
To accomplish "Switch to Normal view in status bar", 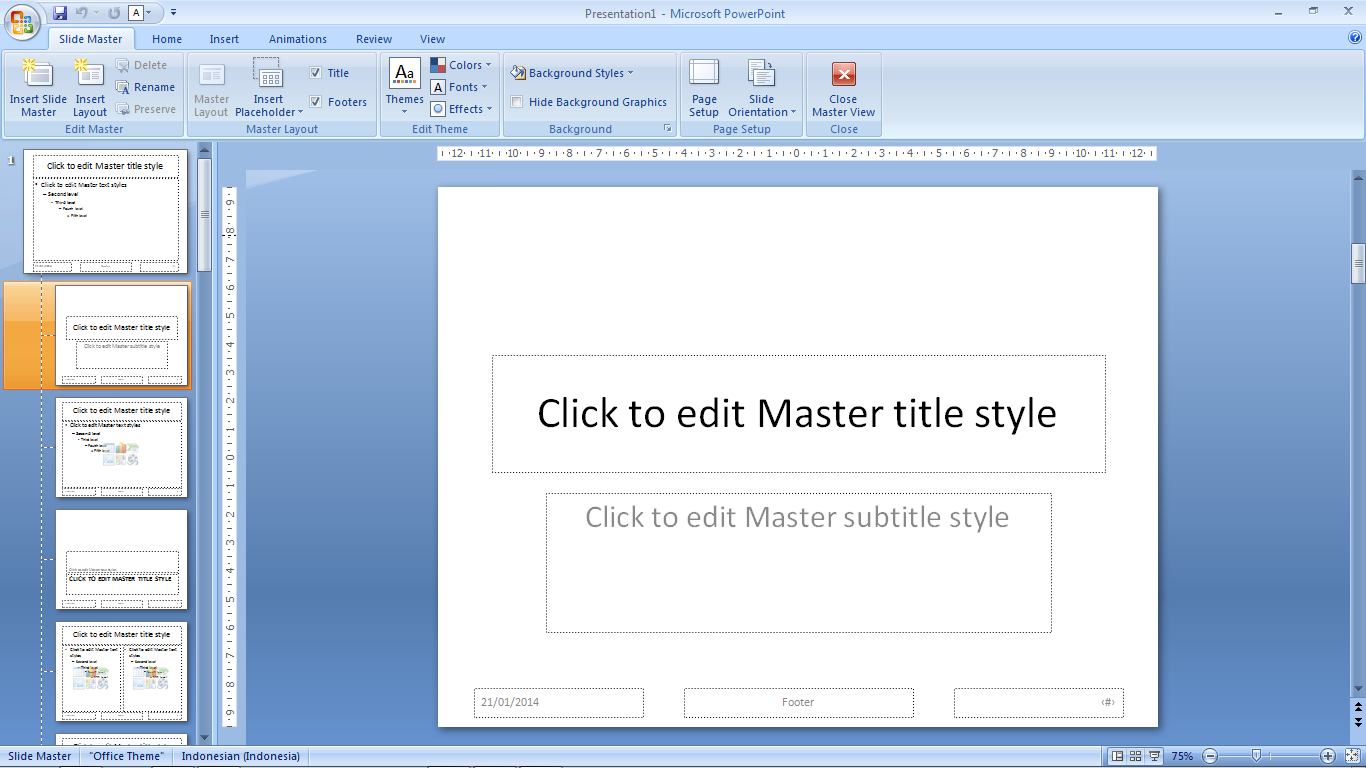I will click(x=1118, y=756).
